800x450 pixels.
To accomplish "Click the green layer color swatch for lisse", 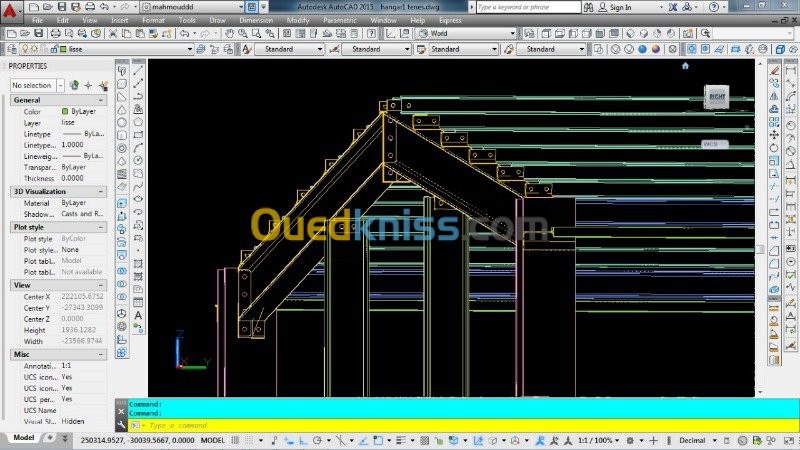I will [x=63, y=49].
